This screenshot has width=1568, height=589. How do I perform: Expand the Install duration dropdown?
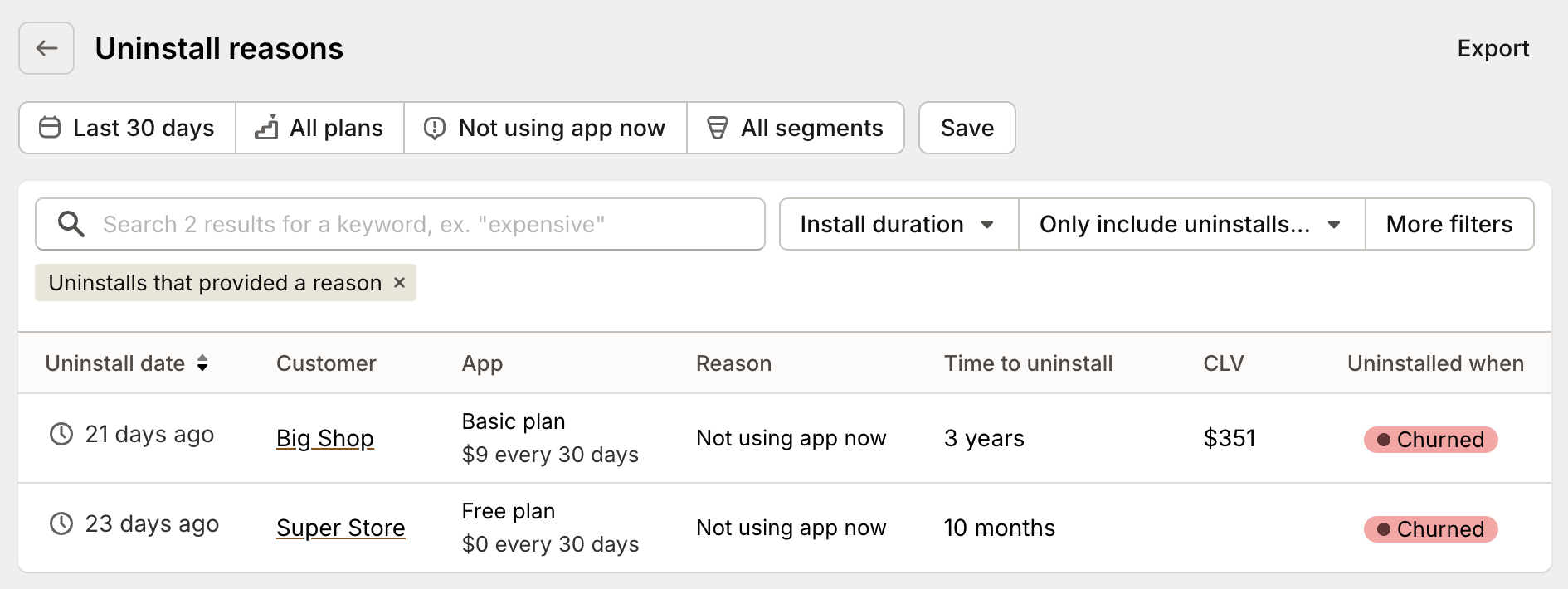tap(898, 224)
